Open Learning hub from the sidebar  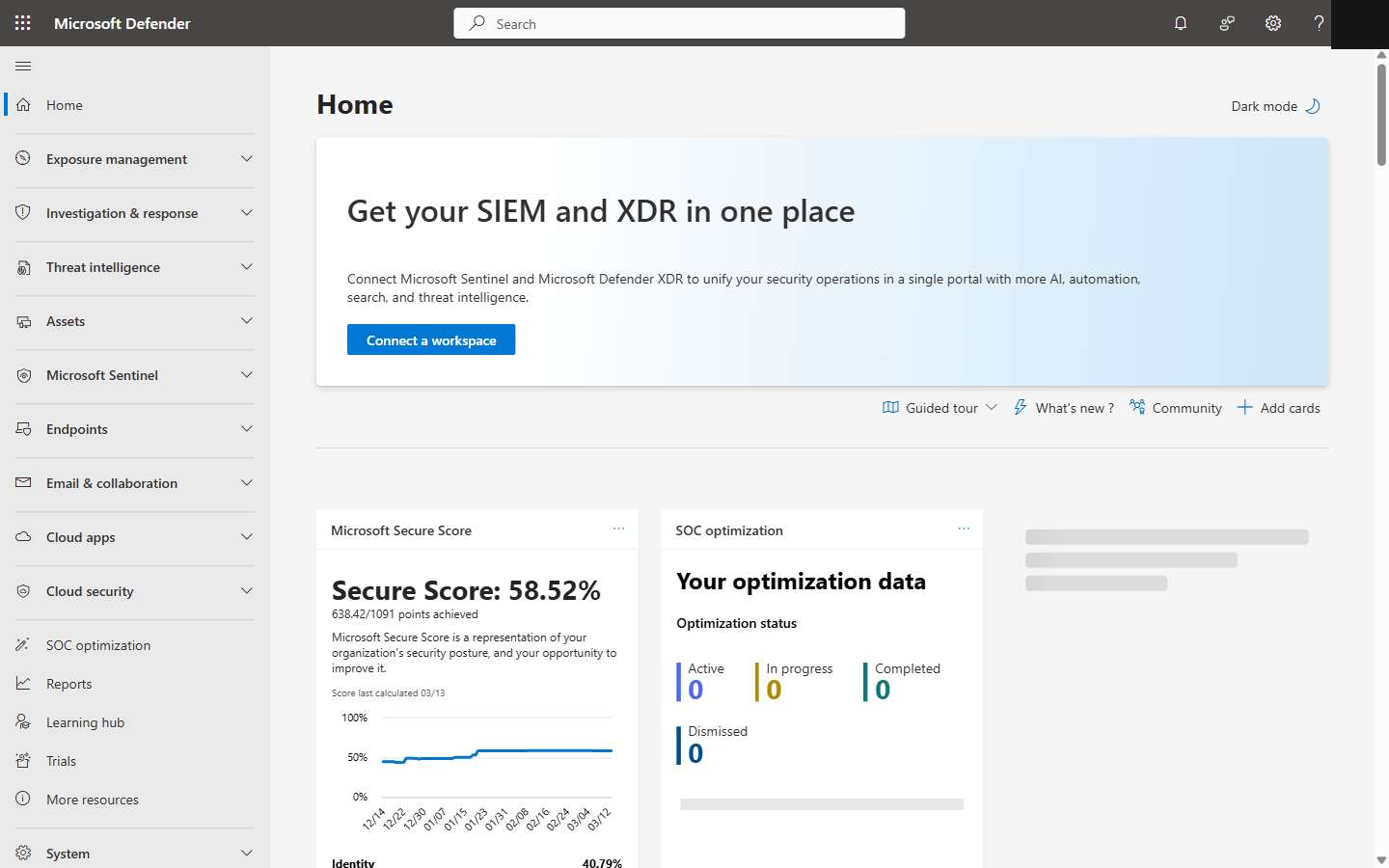[85, 721]
